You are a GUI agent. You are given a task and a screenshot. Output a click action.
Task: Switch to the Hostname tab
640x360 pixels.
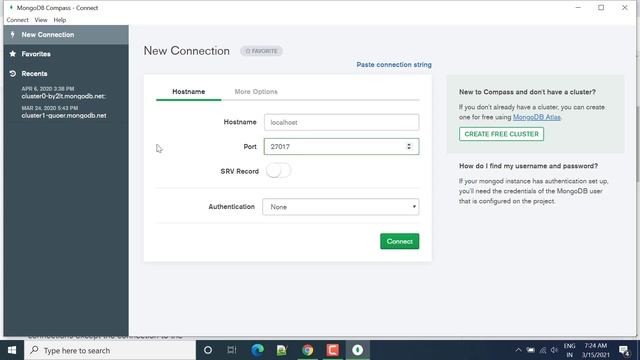[189, 92]
